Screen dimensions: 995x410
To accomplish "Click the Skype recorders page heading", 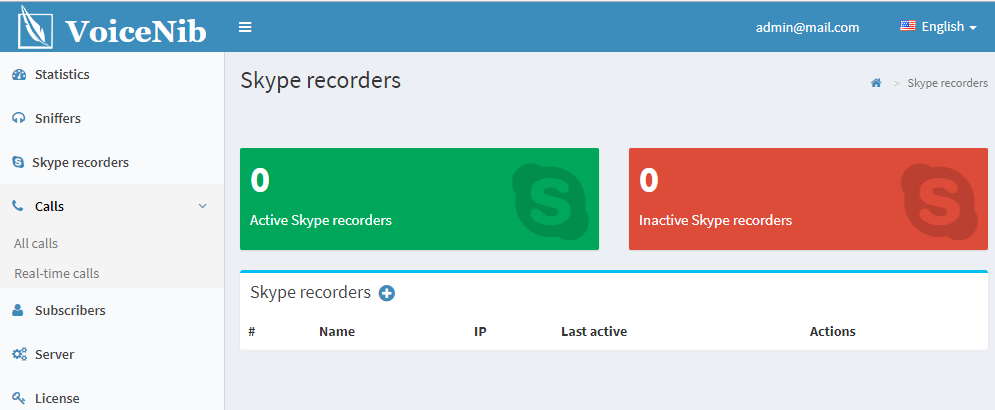I will click(320, 81).
